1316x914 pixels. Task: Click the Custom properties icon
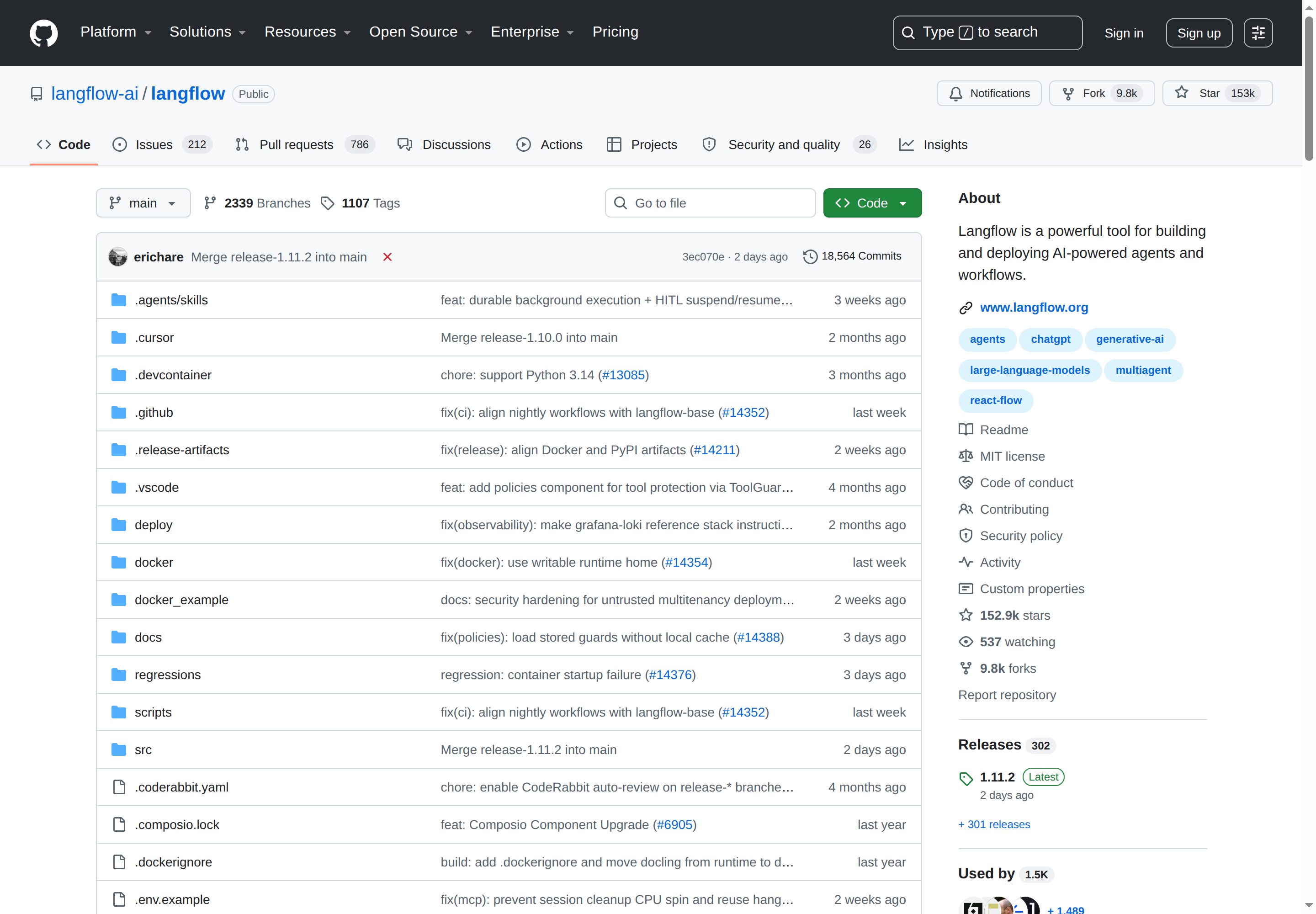click(966, 588)
